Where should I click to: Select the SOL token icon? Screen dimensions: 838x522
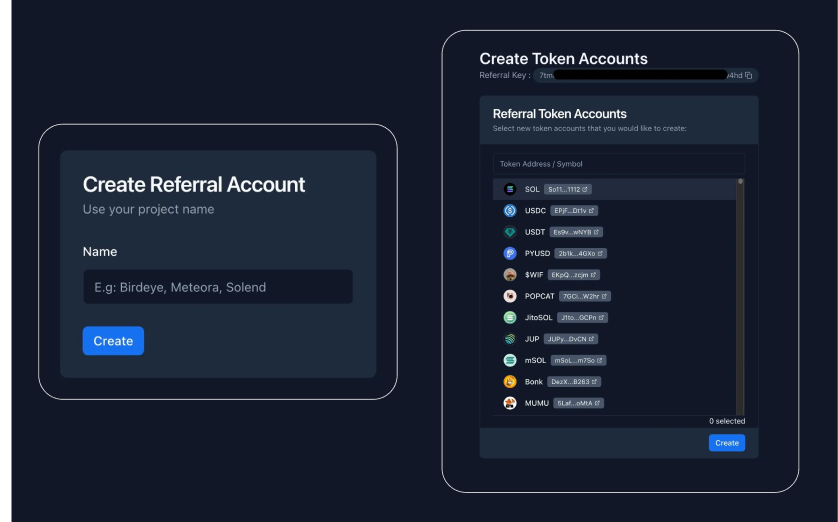tap(509, 189)
